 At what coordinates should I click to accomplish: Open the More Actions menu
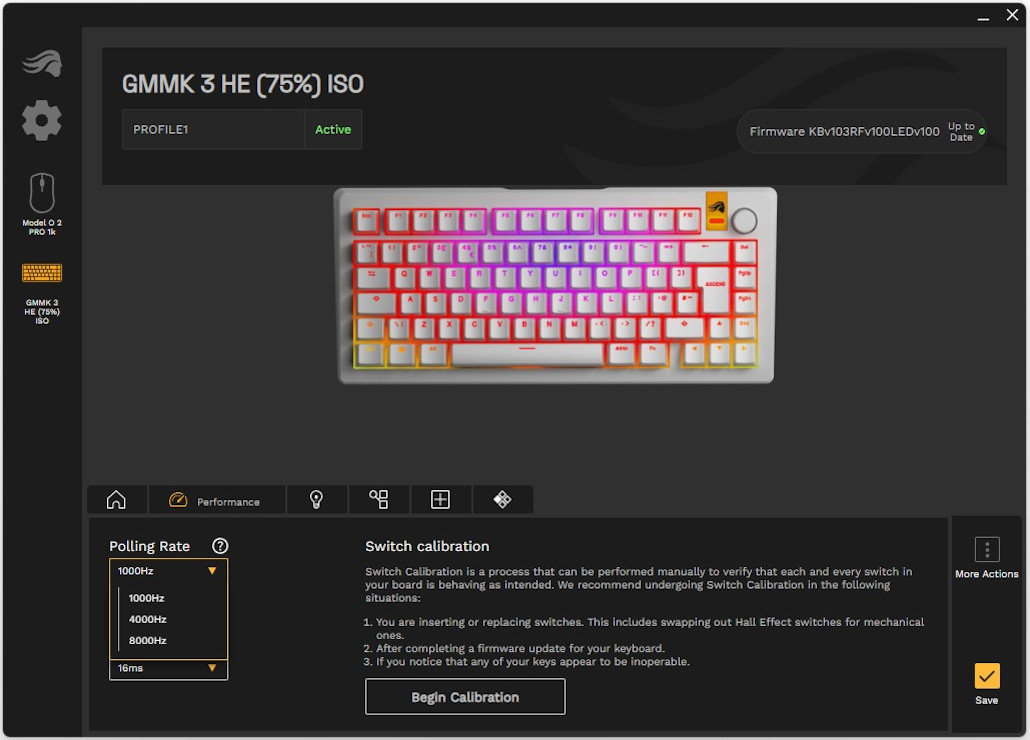point(987,557)
